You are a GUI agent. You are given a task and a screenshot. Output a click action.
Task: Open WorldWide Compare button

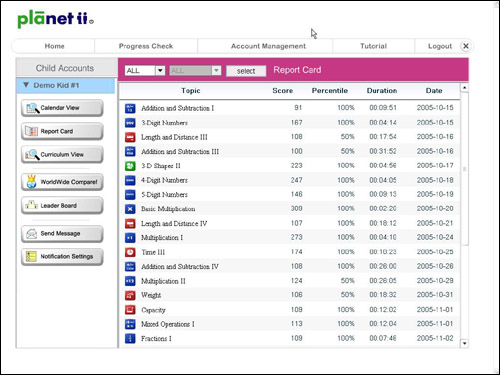click(62, 182)
